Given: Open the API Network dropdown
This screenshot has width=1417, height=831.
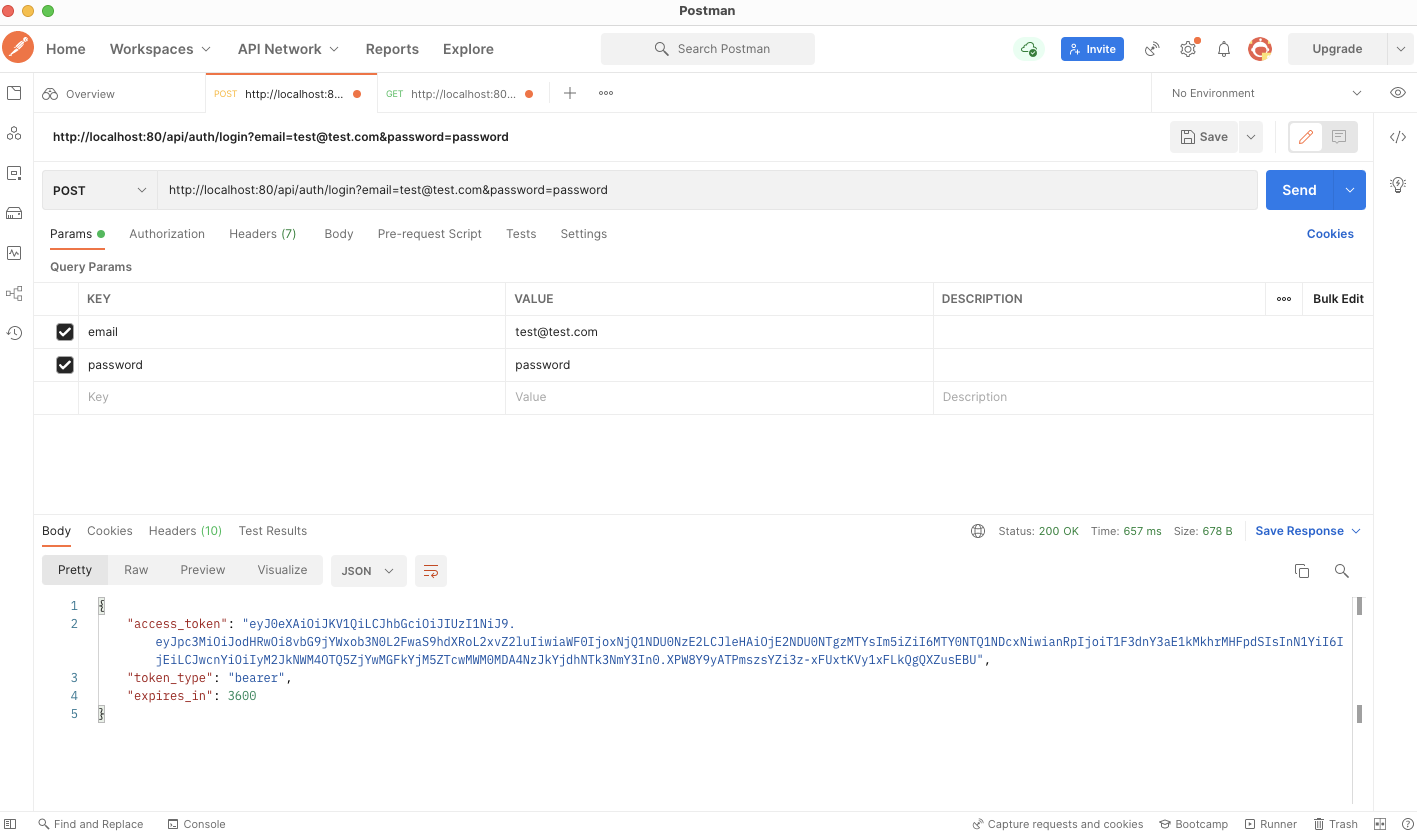Looking at the screenshot, I should [288, 49].
